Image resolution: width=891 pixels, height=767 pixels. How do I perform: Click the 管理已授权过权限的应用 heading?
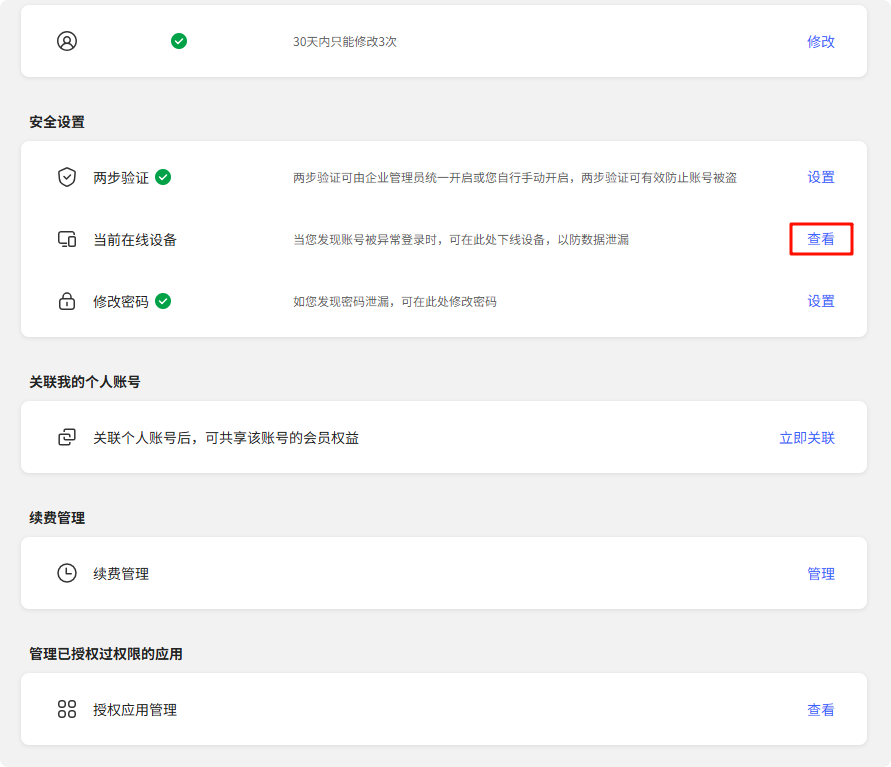point(106,654)
